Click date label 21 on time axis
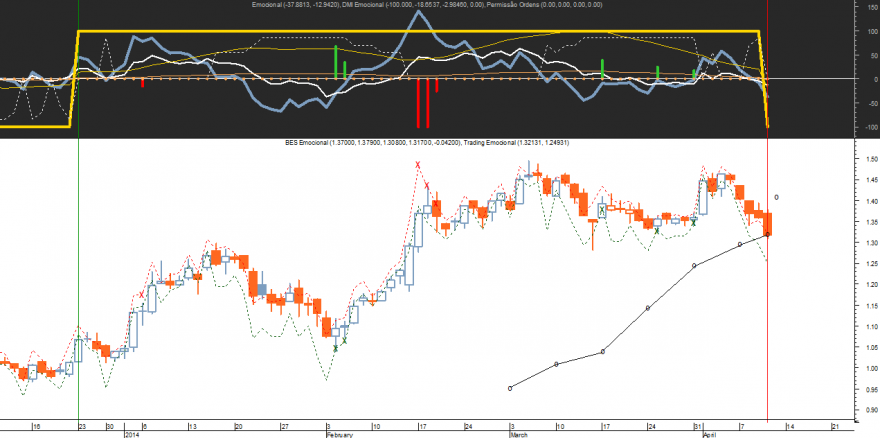This screenshot has height=438, width=880. coord(835,426)
